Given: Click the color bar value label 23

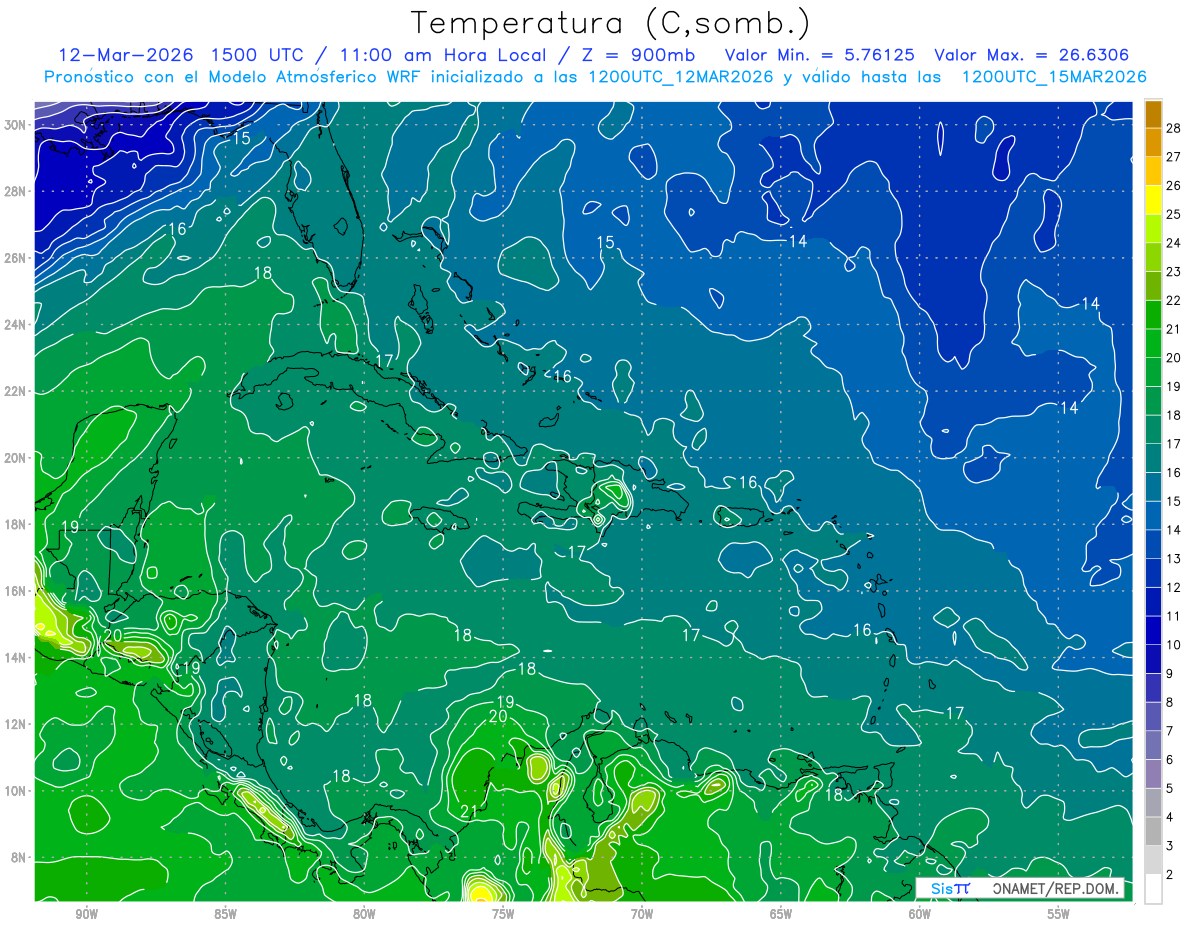Looking at the screenshot, I should tap(1173, 271).
